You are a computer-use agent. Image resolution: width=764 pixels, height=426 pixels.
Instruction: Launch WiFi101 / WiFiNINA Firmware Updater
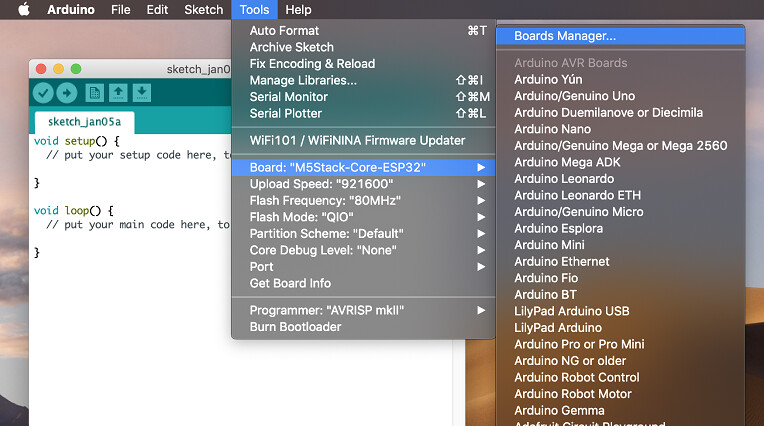pyautogui.click(x=363, y=140)
